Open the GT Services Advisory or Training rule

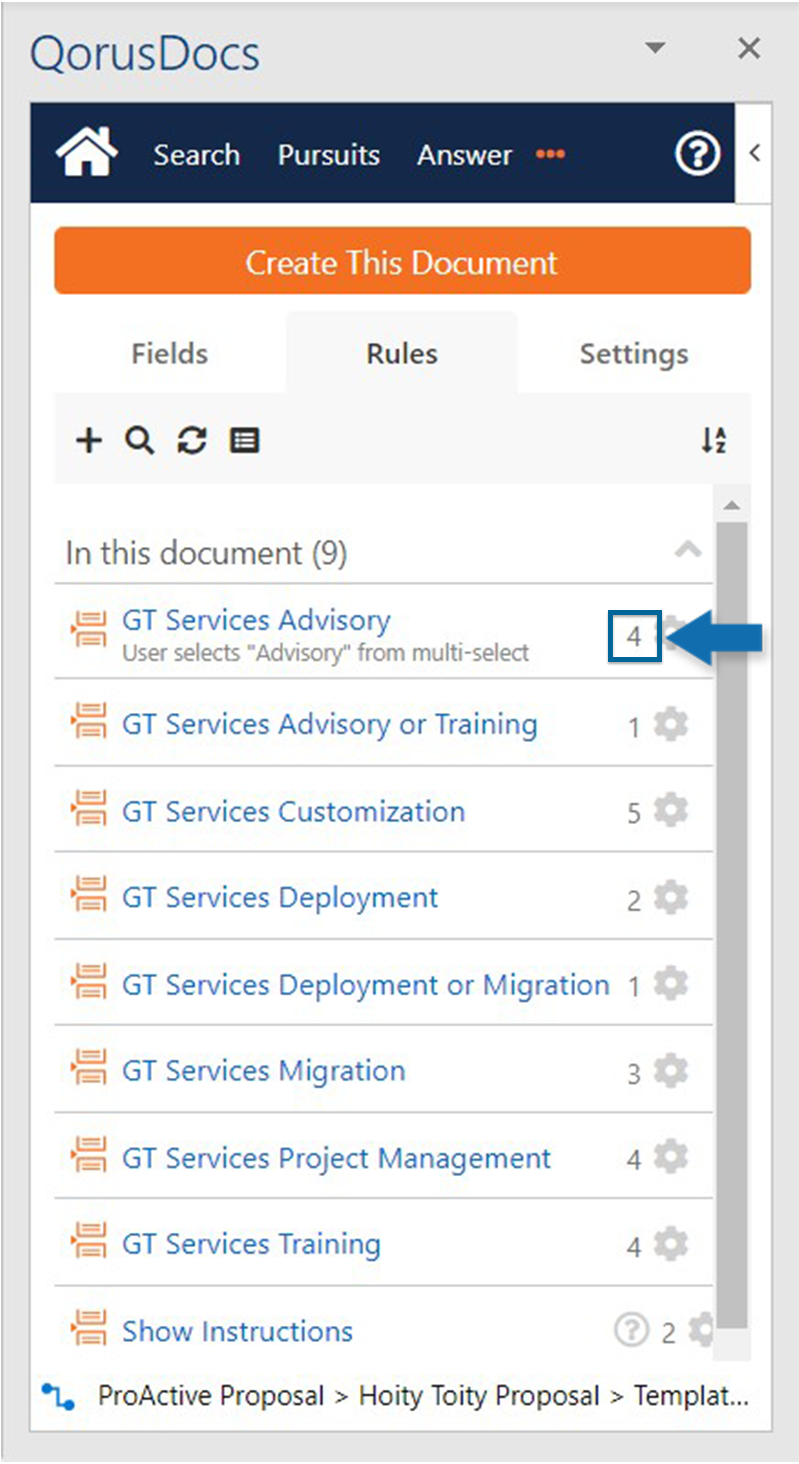330,724
